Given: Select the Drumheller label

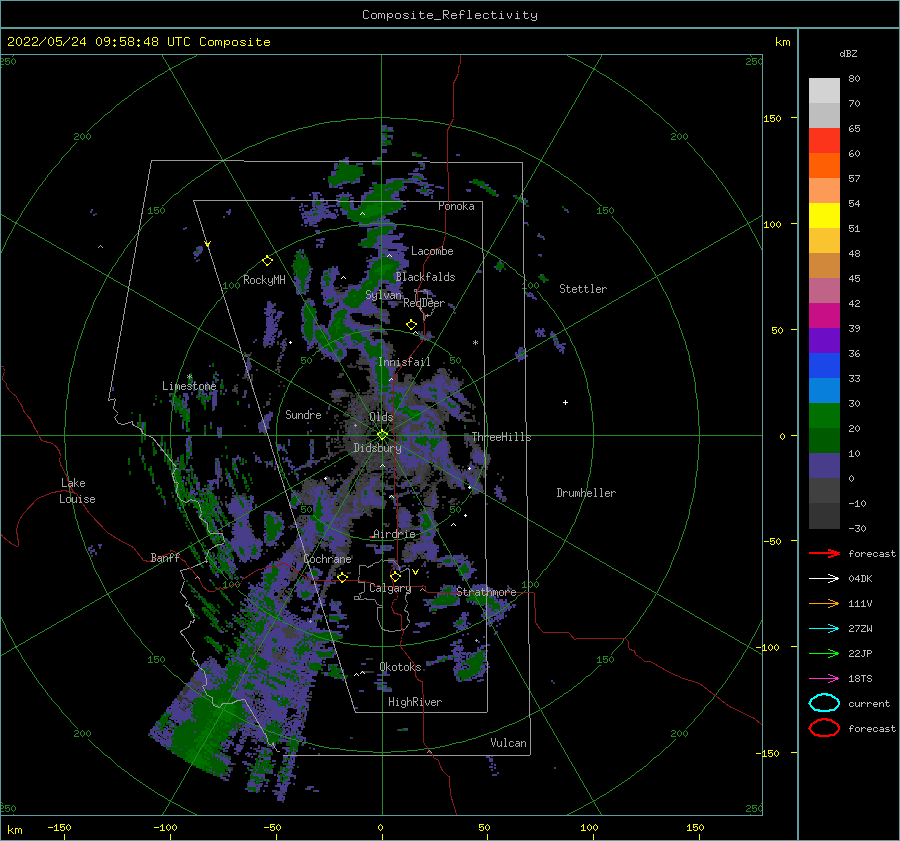Looking at the screenshot, I should pyautogui.click(x=587, y=493).
